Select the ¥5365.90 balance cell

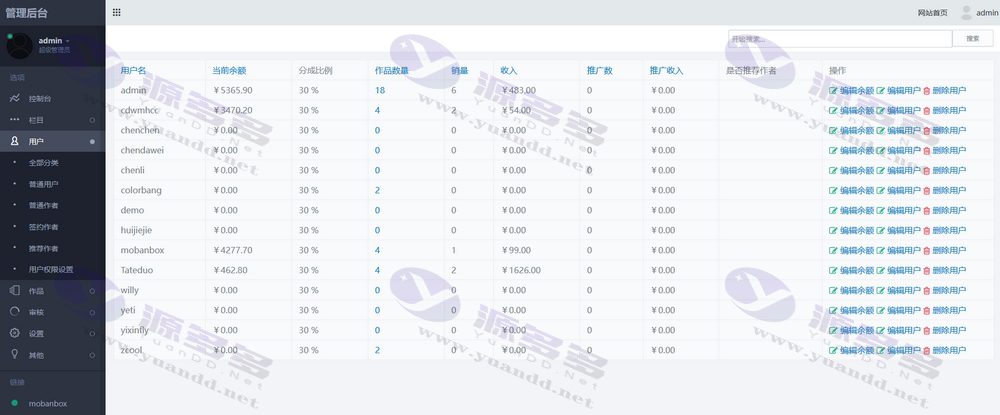233,91
